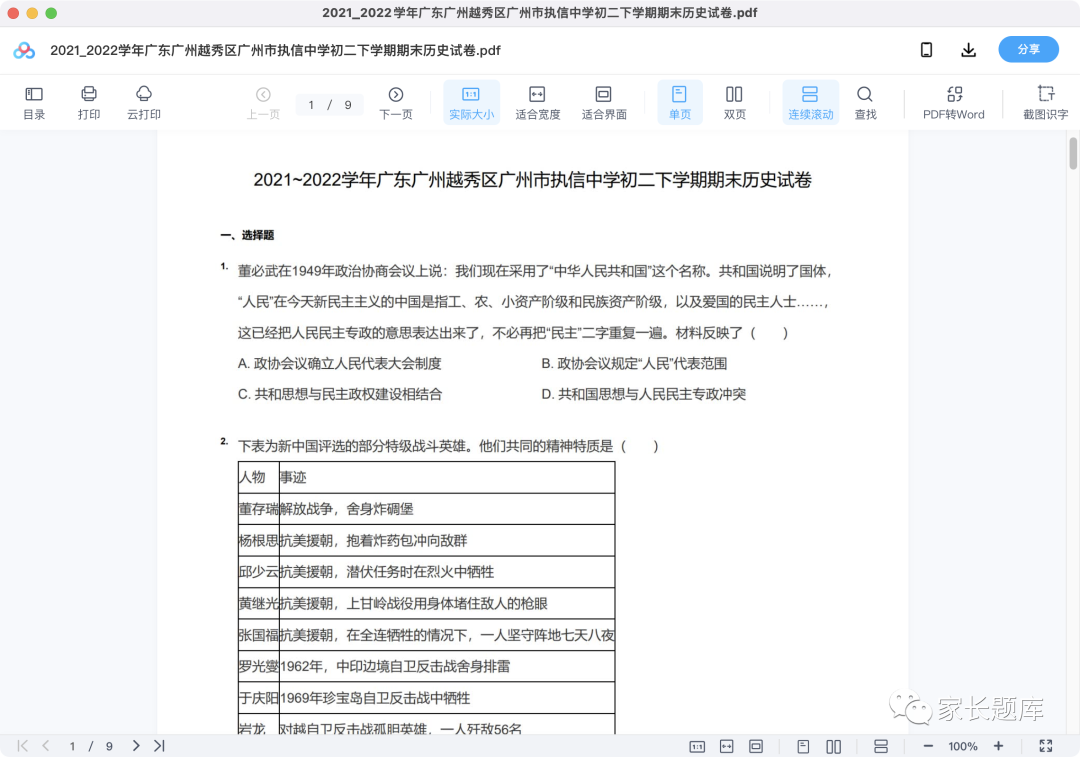Start 截图识字 screenshot OCR tool
Image resolution: width=1080 pixels, height=757 pixels.
pos(1045,103)
